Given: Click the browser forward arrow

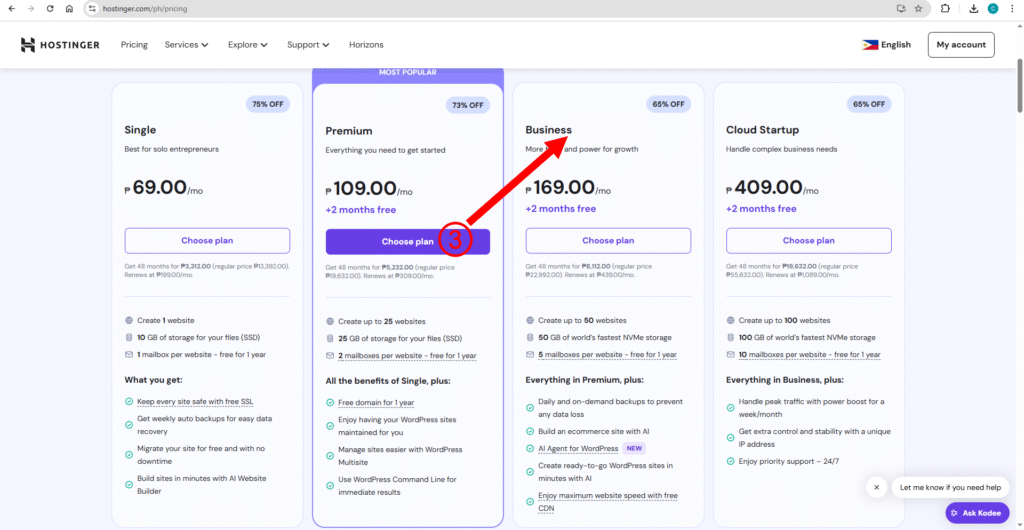Looking at the screenshot, I should pyautogui.click(x=31, y=8).
